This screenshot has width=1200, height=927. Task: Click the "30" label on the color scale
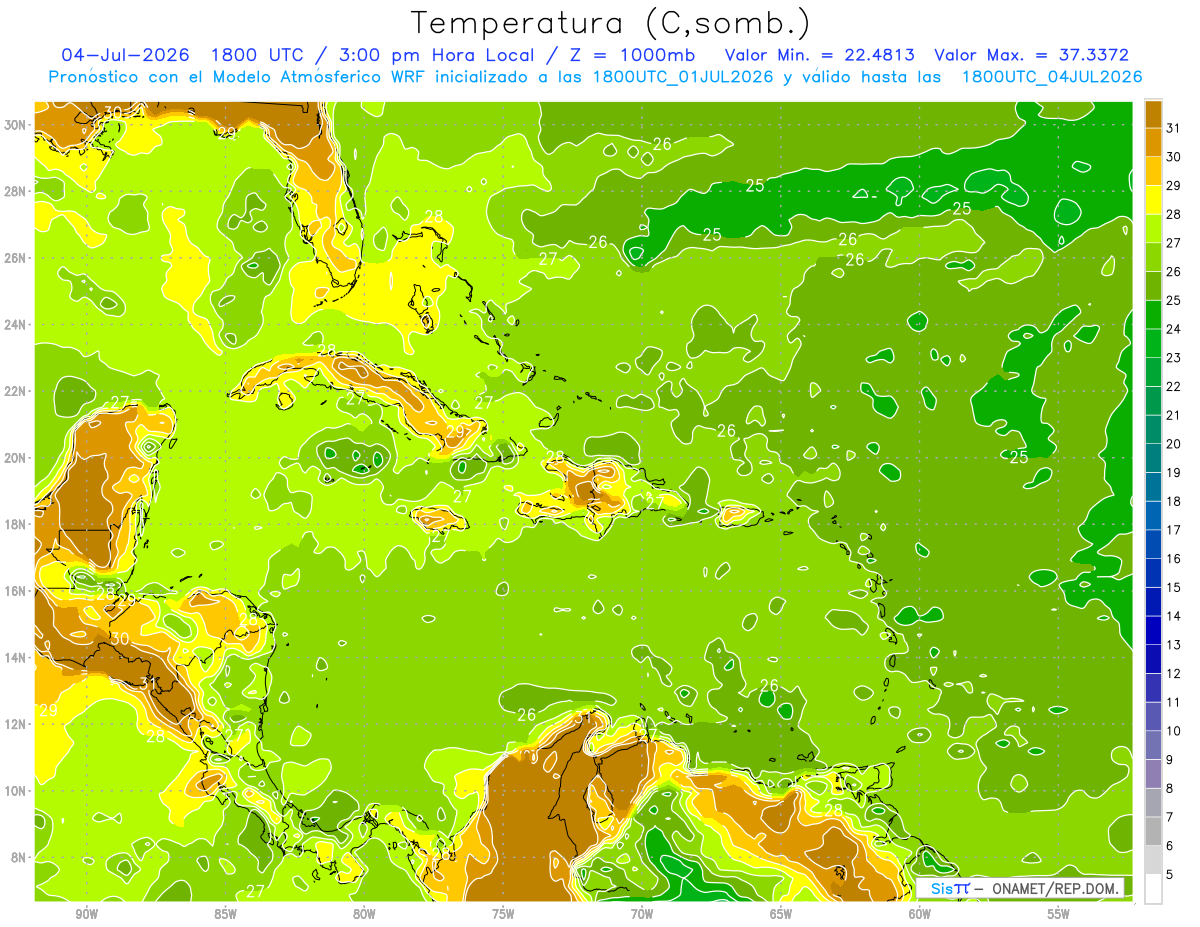click(1174, 157)
